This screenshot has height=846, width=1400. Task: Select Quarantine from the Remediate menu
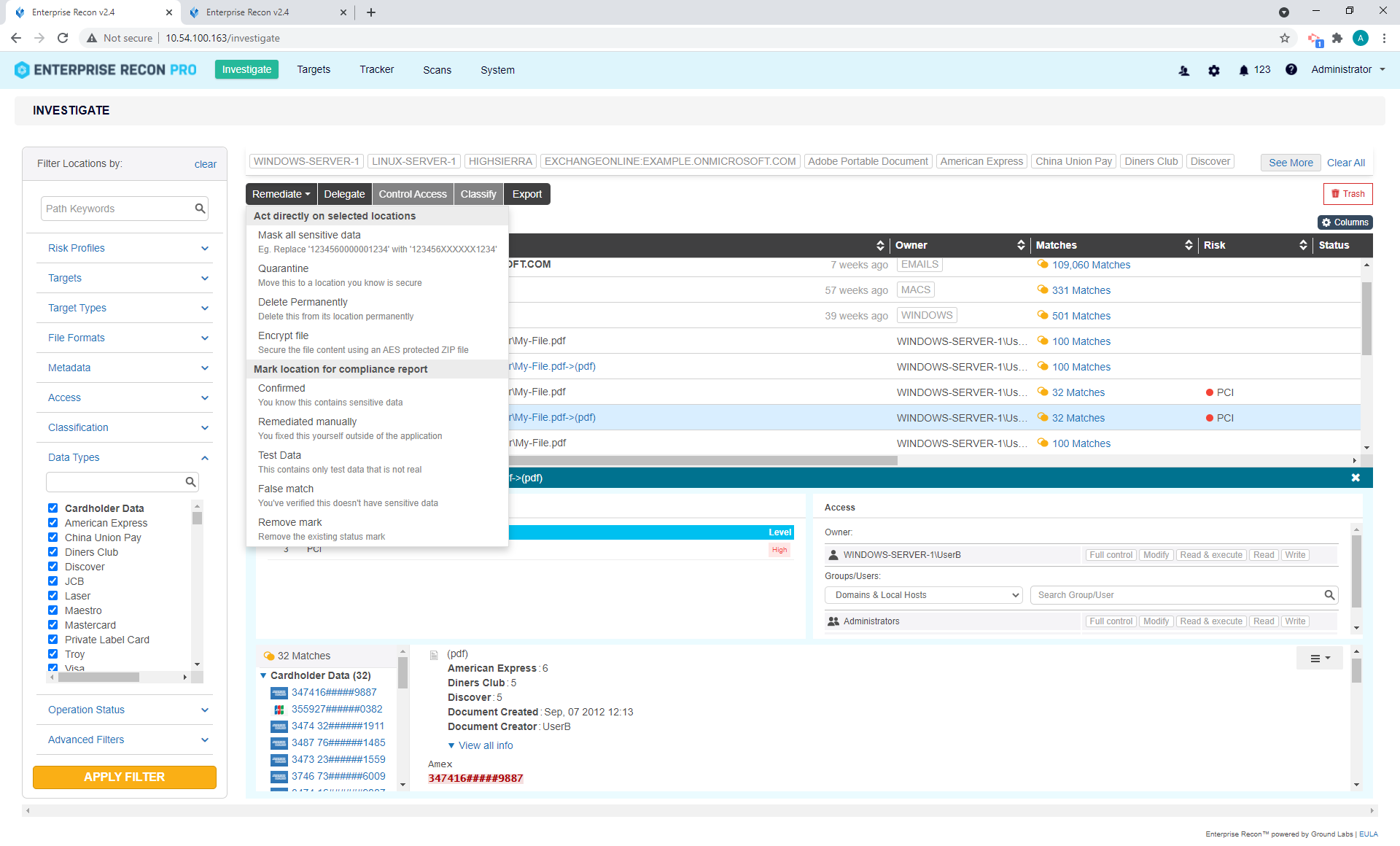284,268
